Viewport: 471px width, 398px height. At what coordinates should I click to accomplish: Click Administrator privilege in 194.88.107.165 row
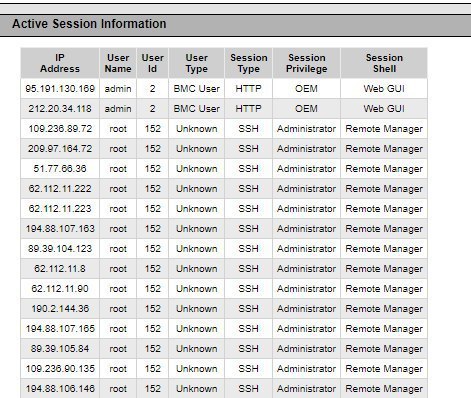pos(306,329)
